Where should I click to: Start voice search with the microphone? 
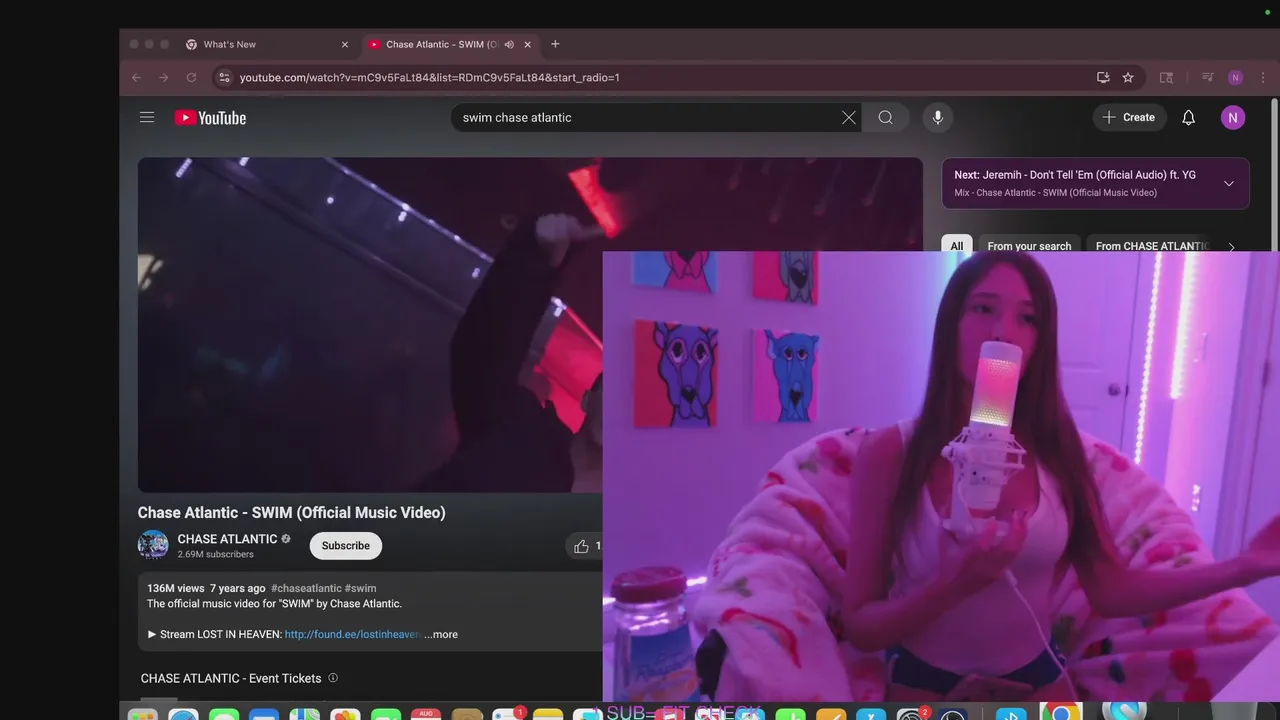coord(937,117)
